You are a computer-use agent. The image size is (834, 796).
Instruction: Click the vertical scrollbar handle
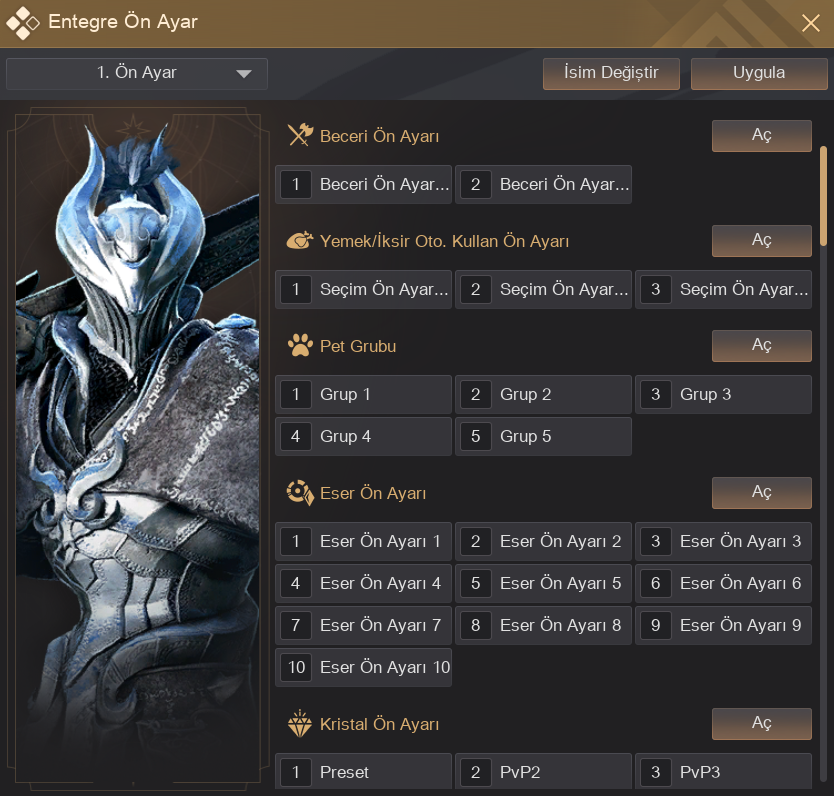point(823,196)
